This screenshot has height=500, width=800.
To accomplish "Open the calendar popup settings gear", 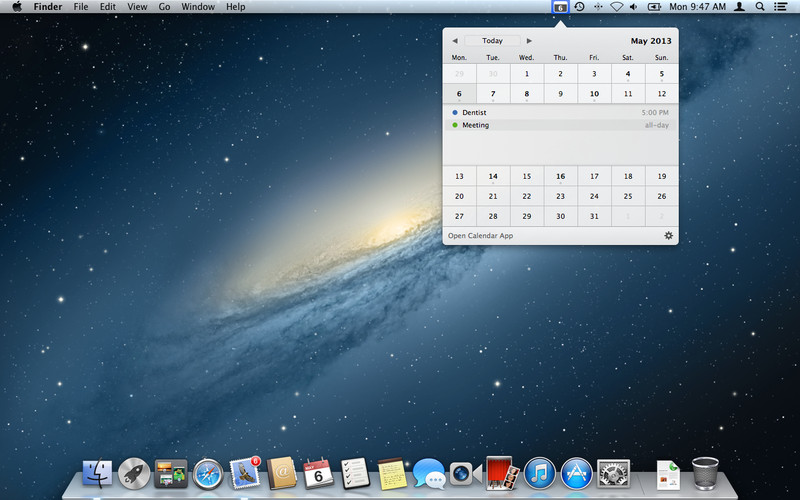I will coord(668,235).
